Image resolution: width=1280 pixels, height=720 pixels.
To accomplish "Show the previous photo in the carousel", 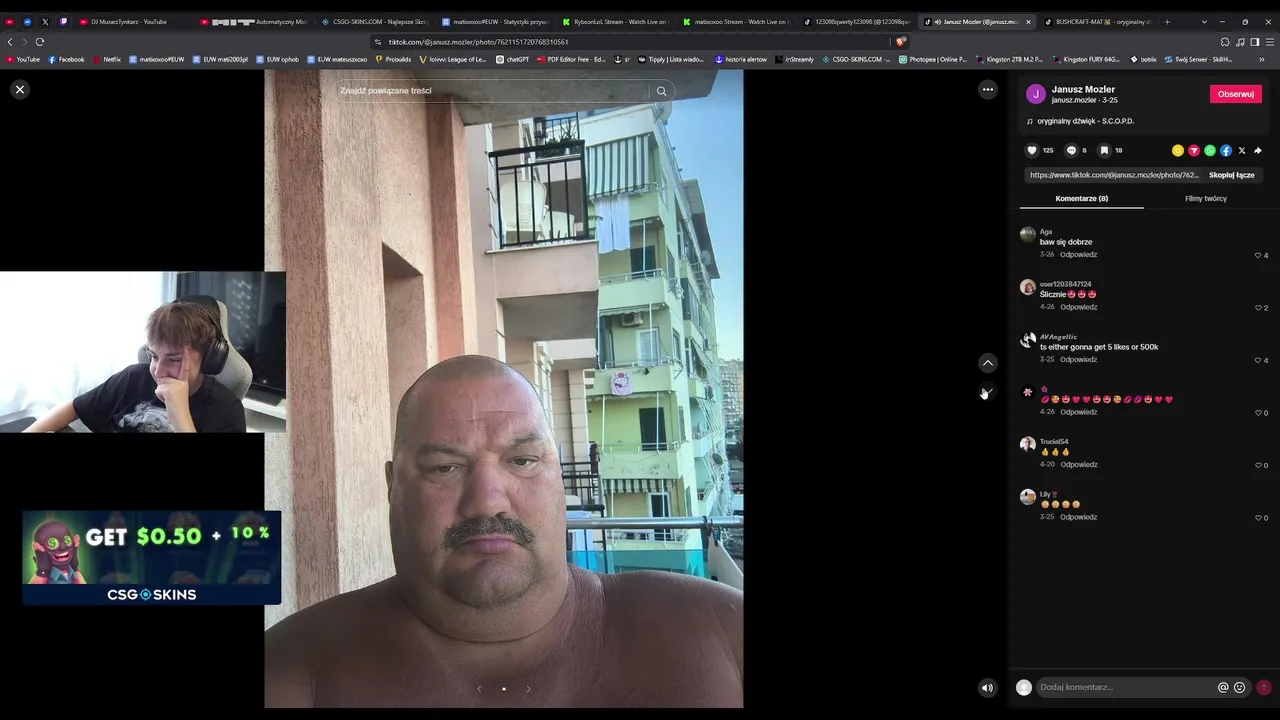I will tap(479, 688).
